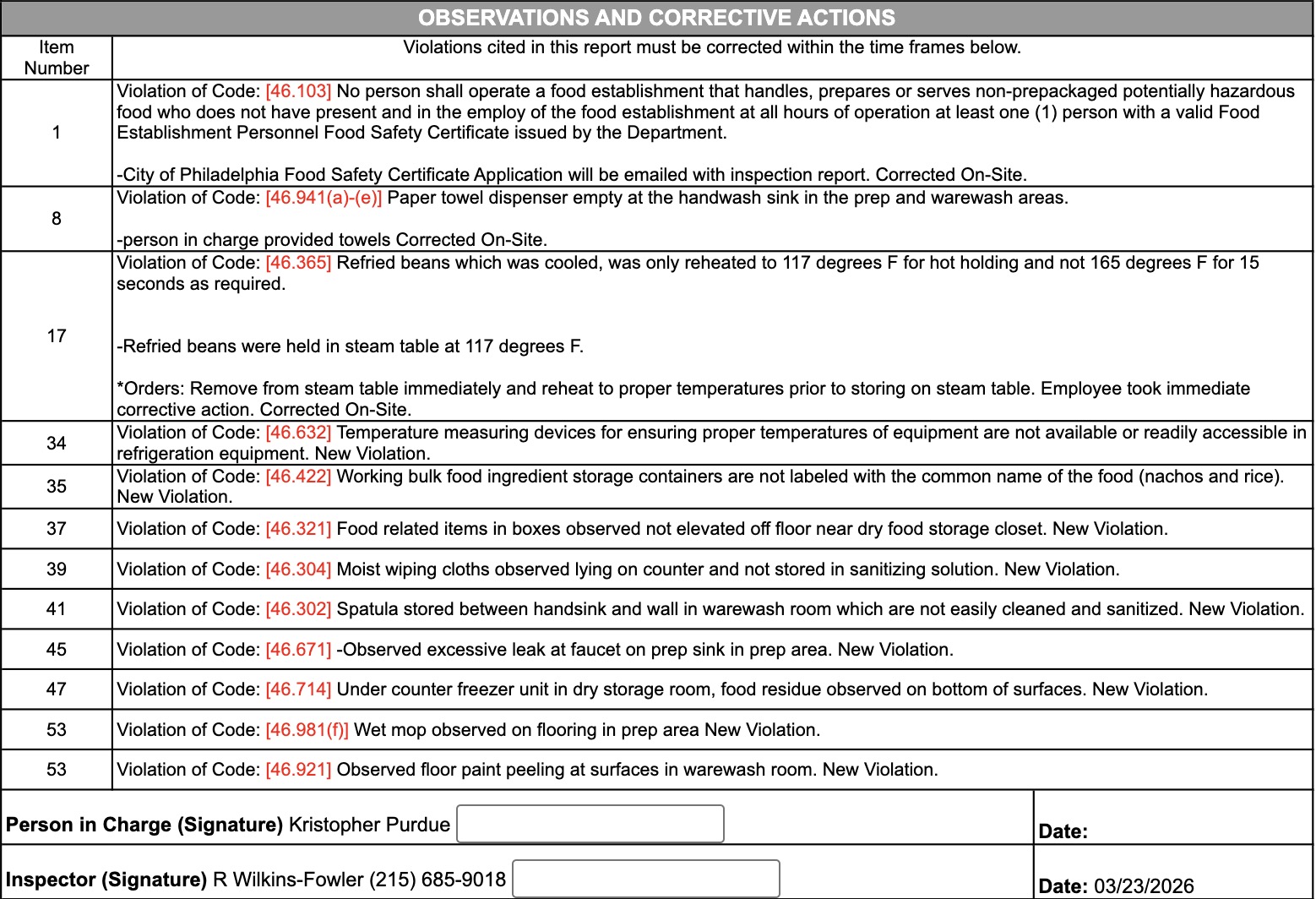Open the 46.981(f) wet mop code link
Viewport: 1316px width, 899px height.
(307, 730)
